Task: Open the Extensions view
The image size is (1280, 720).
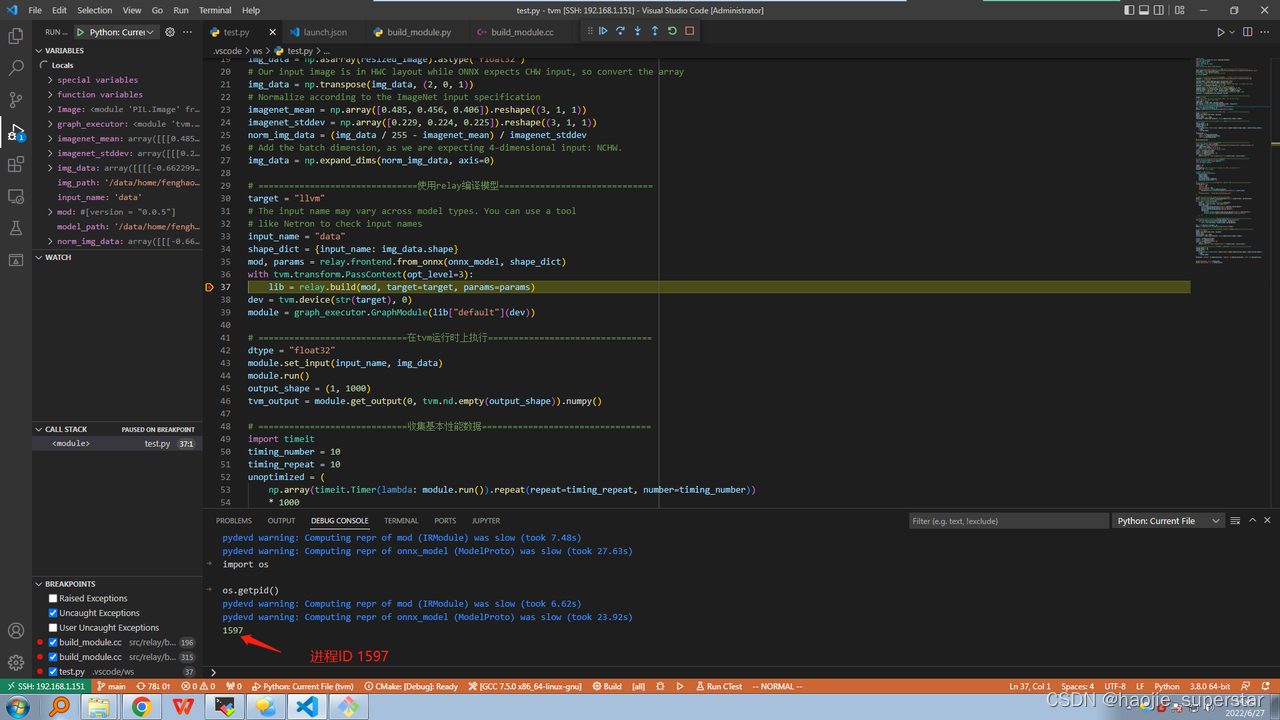Action: 15,164
